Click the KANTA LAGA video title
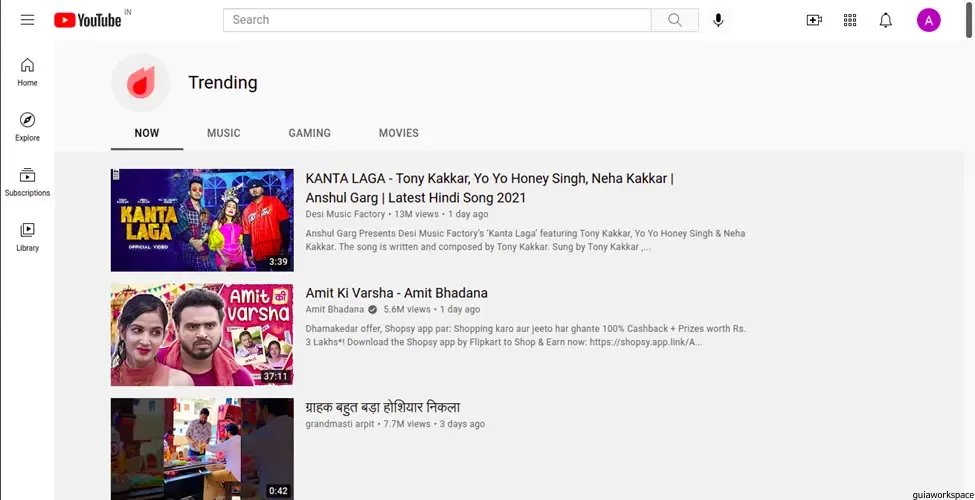Image resolution: width=975 pixels, height=500 pixels. click(x=489, y=188)
